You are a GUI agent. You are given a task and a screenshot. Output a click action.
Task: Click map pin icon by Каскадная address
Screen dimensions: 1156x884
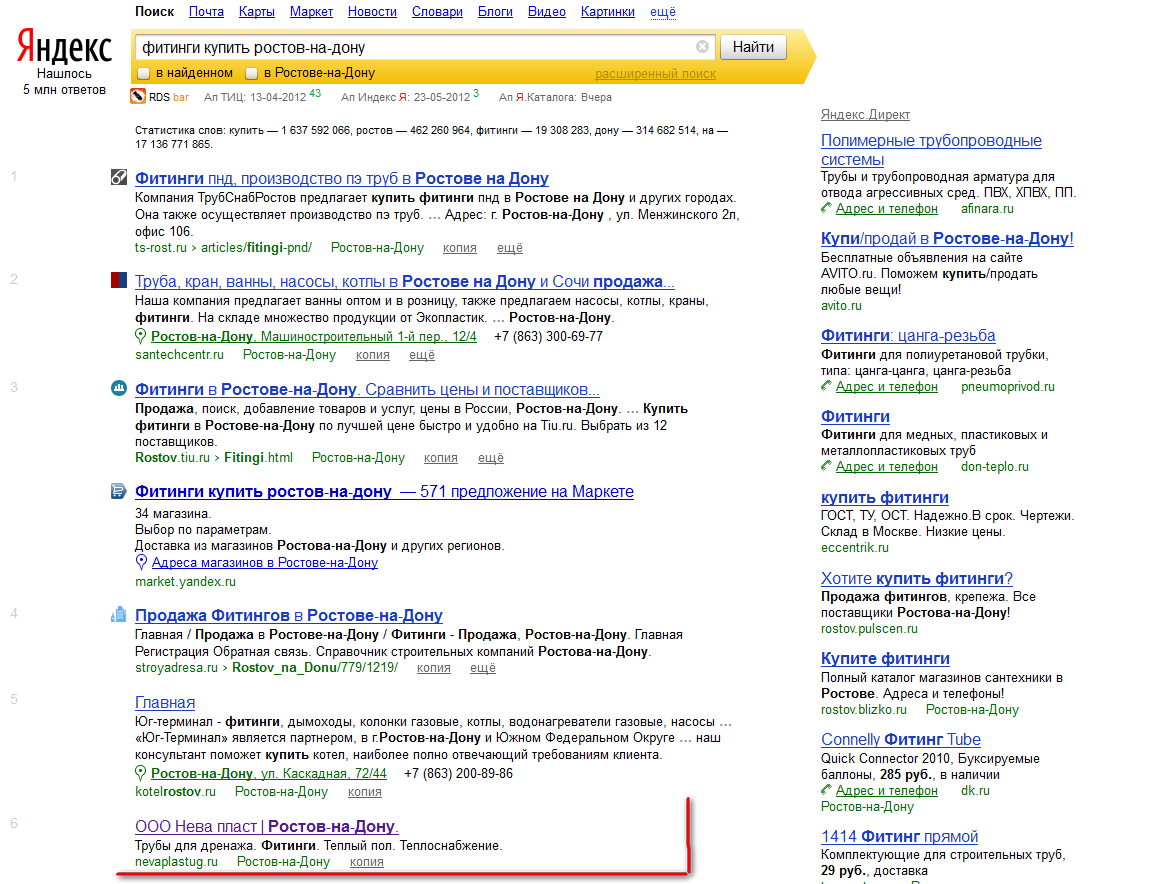(x=141, y=773)
